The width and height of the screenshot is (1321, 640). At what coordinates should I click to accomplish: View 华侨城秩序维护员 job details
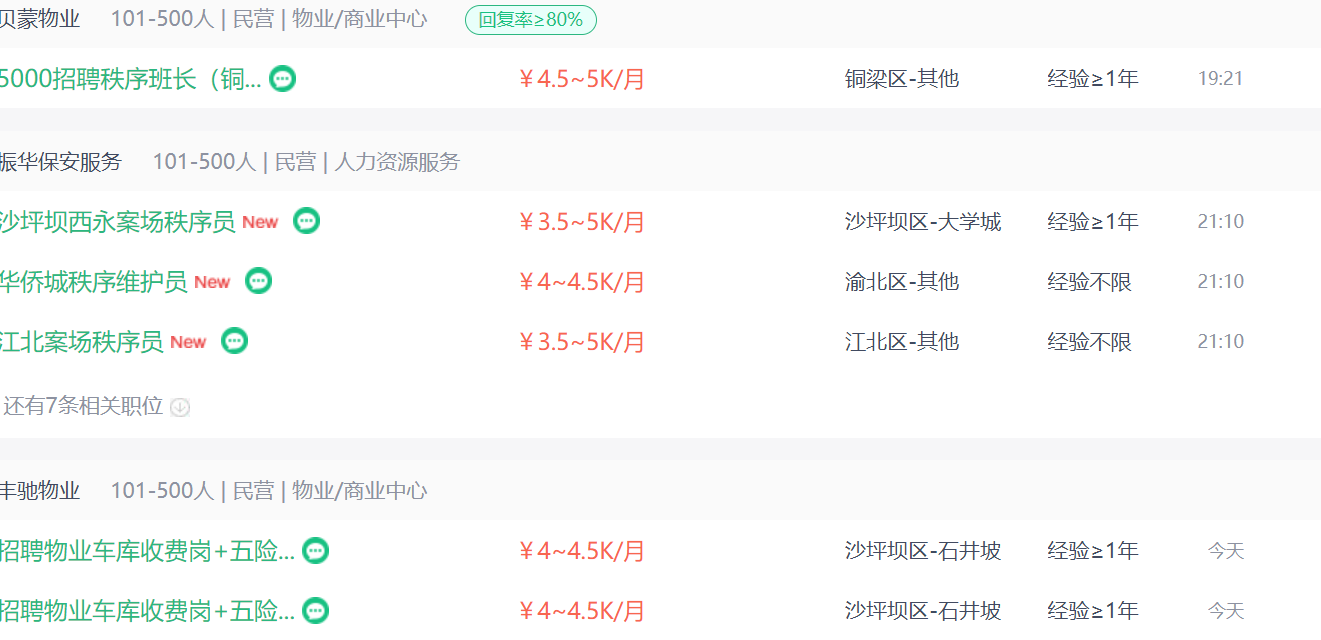pyautogui.click(x=93, y=282)
